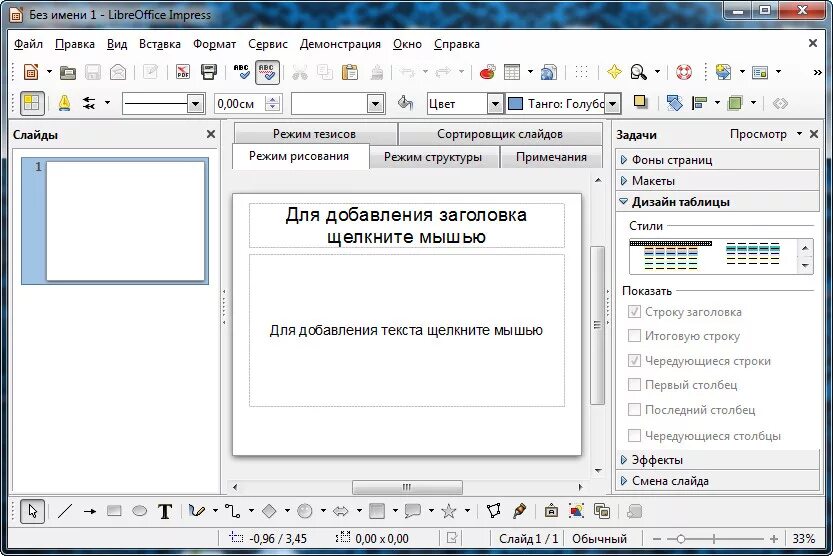Collapse 'Дизайн таблицы' section
Screen dimensions: 833x556
pos(717,202)
